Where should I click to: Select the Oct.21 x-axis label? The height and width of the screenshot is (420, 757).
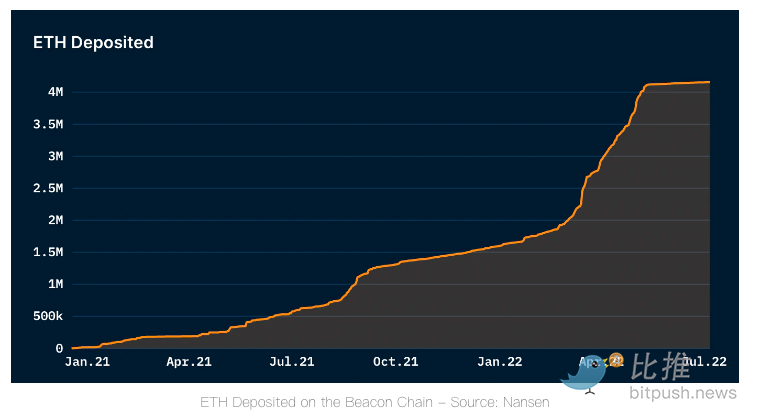395,362
